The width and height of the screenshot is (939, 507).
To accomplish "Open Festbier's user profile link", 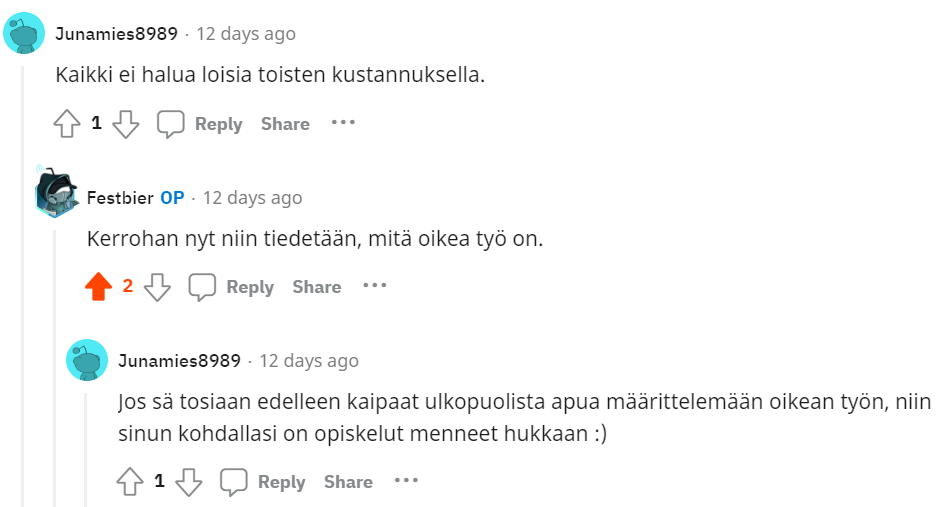I will 120,198.
